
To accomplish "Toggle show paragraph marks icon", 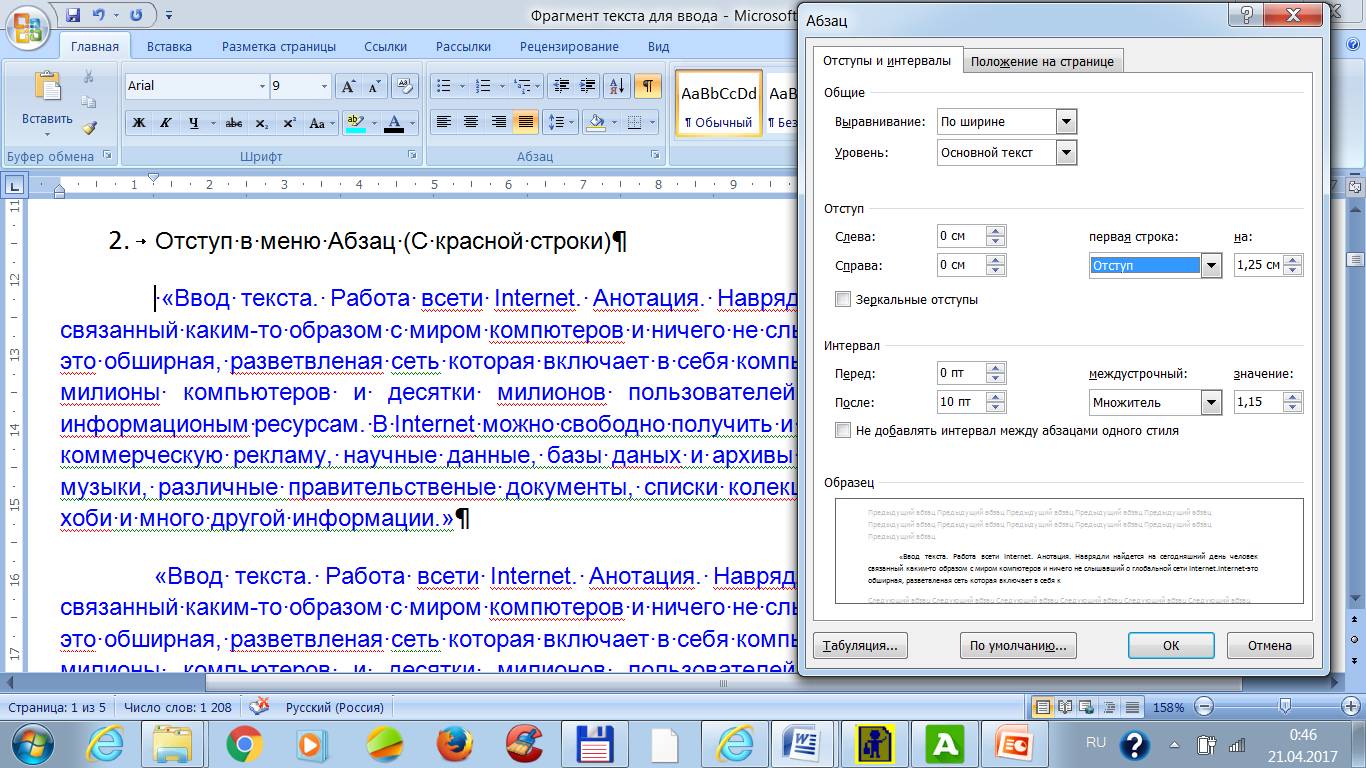I will click(647, 86).
